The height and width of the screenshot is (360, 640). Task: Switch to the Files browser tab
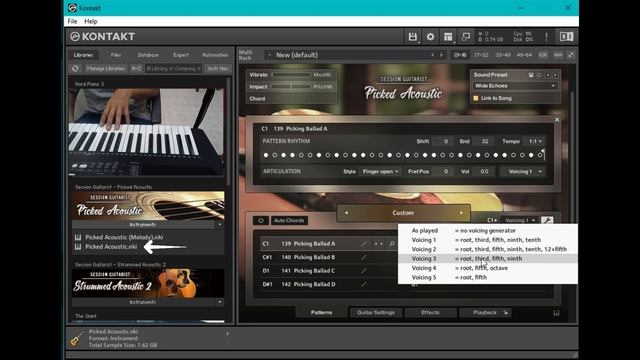point(116,55)
